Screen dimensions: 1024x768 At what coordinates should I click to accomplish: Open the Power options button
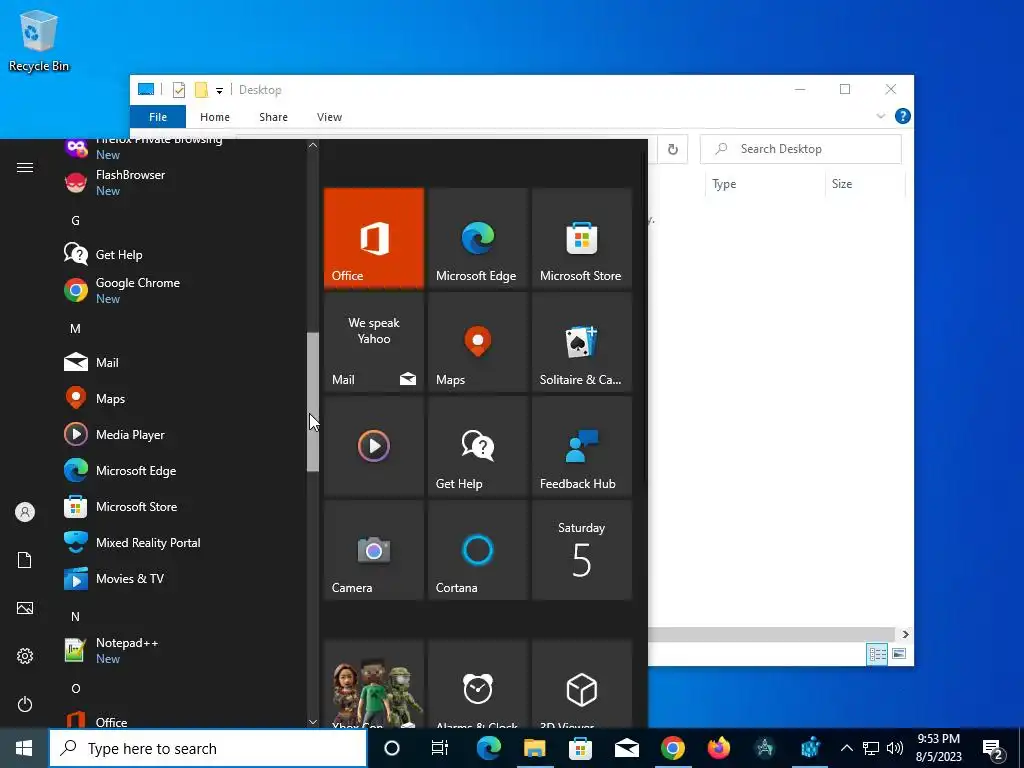click(x=25, y=704)
